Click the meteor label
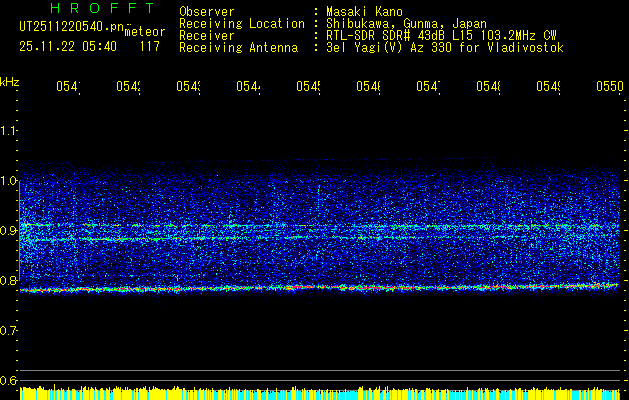This screenshot has width=629, height=400. point(145,32)
